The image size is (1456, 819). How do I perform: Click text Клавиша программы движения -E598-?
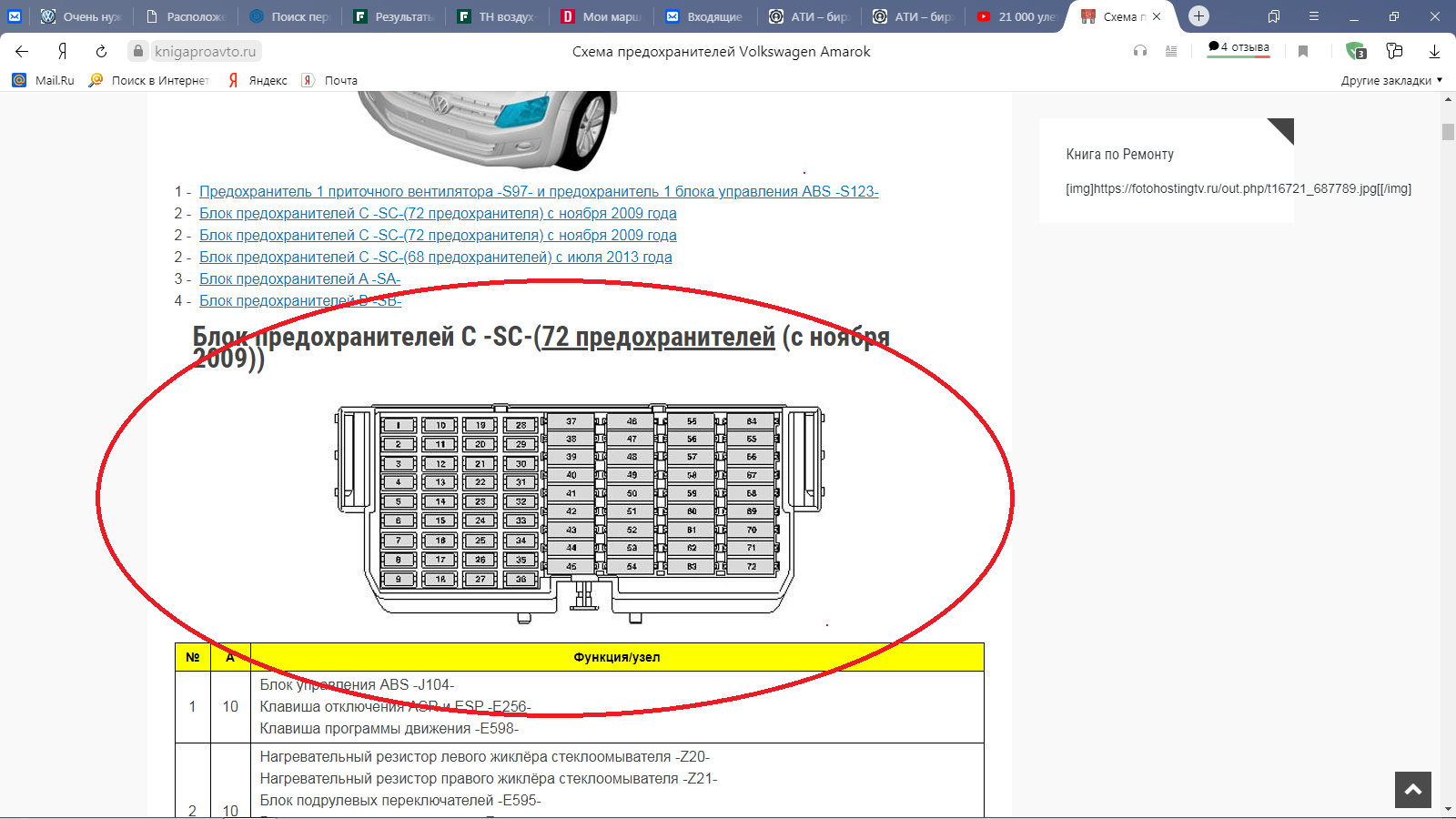[x=389, y=729]
